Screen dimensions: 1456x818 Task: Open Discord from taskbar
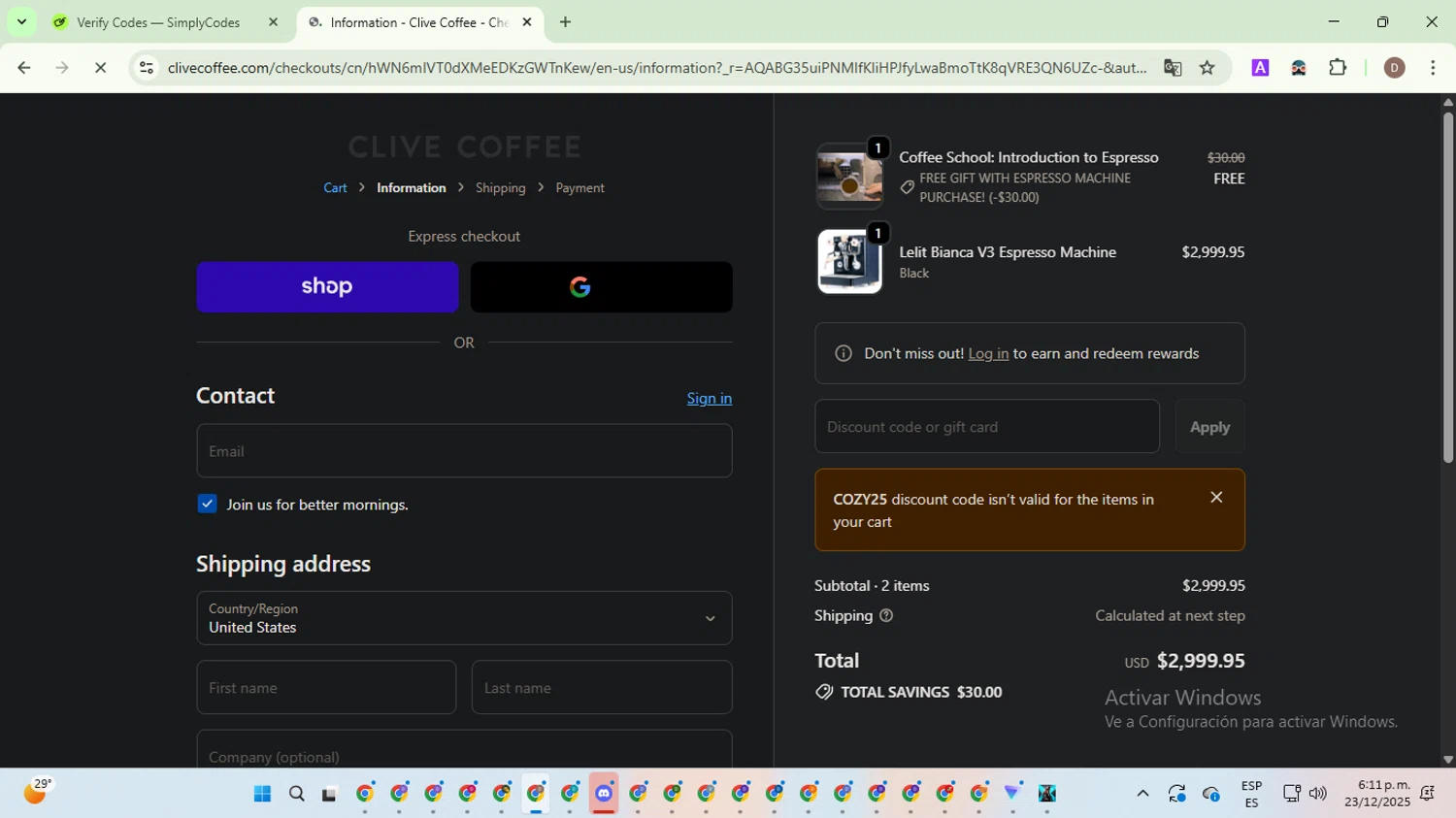pyautogui.click(x=604, y=794)
